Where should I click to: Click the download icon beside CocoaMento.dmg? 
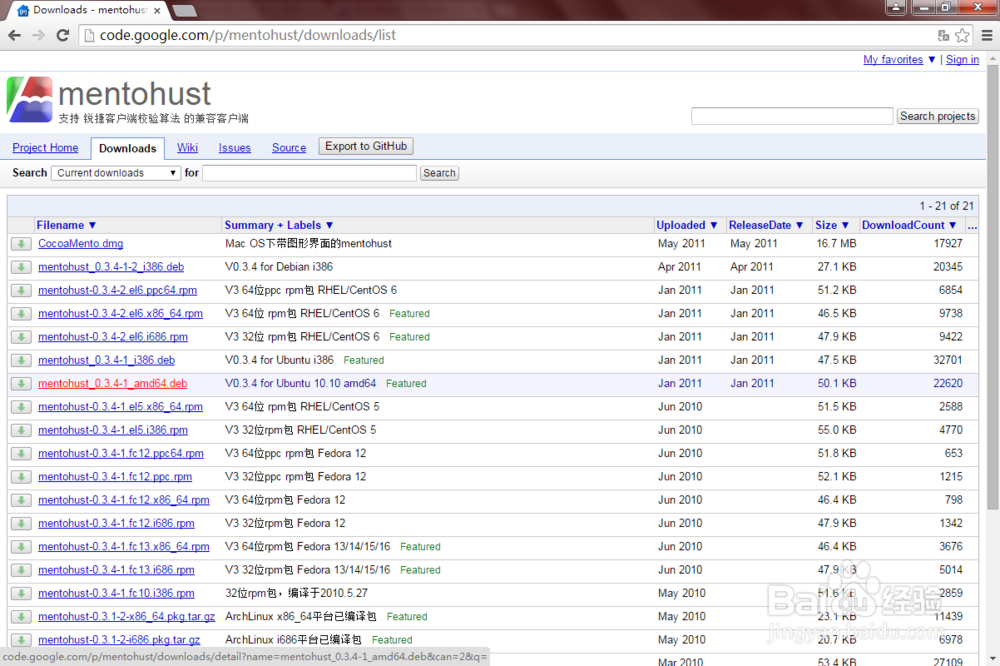(20, 243)
